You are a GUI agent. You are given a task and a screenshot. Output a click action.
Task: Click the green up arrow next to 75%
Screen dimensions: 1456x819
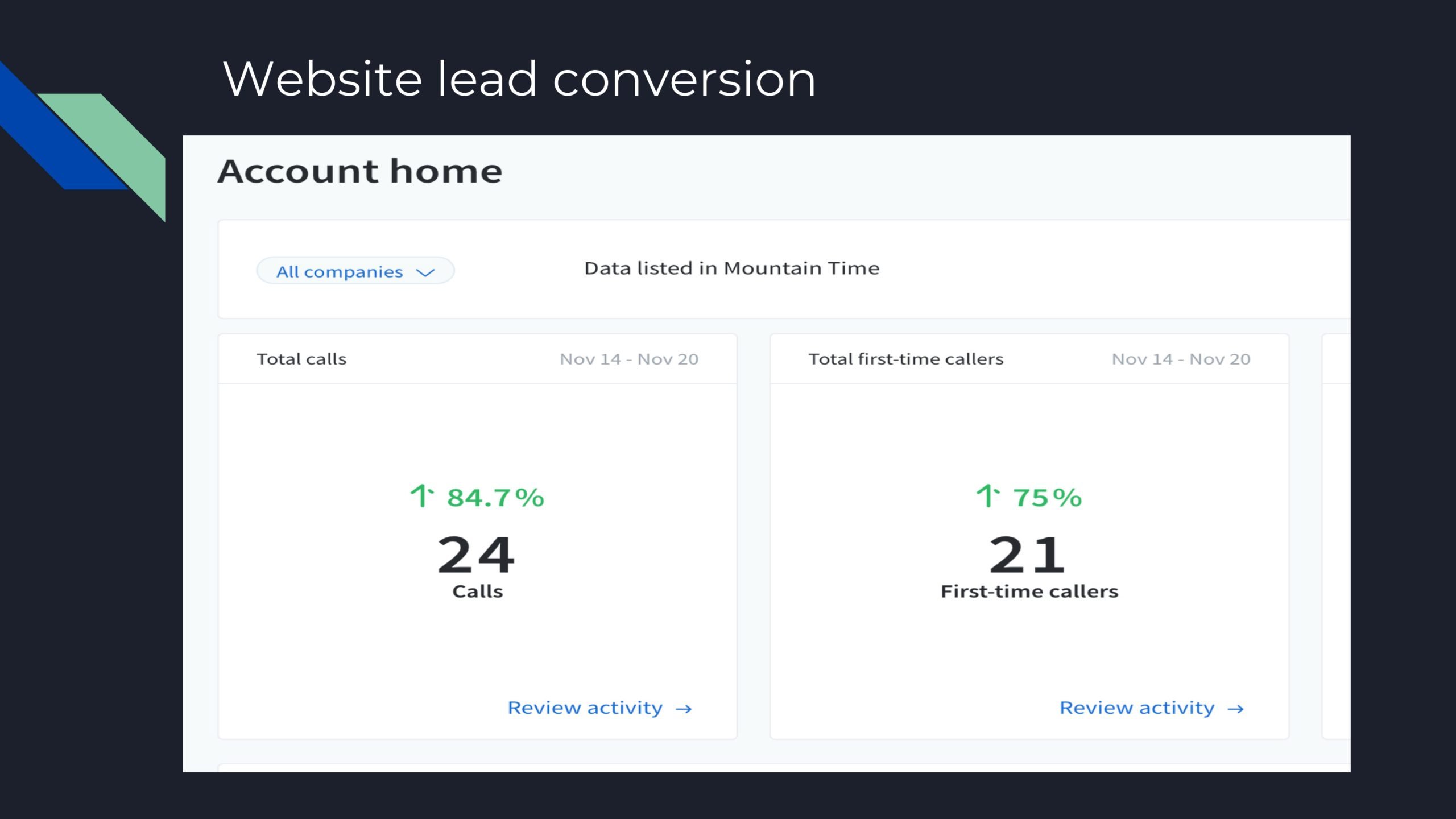pos(987,496)
